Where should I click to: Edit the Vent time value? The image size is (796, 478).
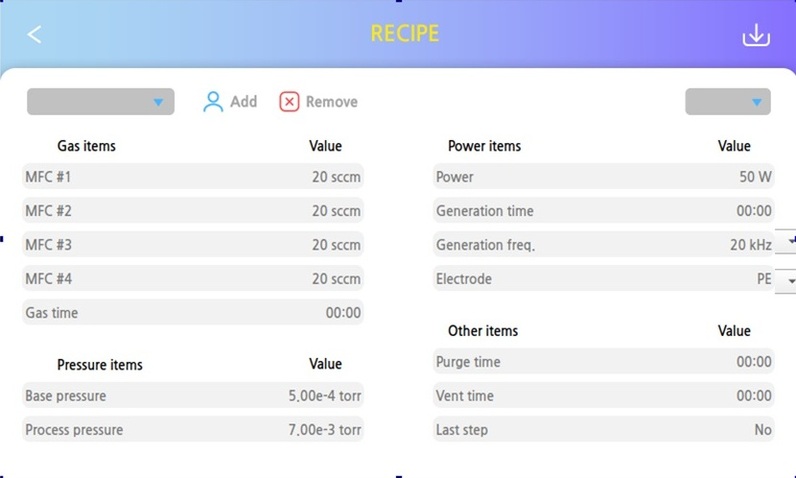click(754, 395)
